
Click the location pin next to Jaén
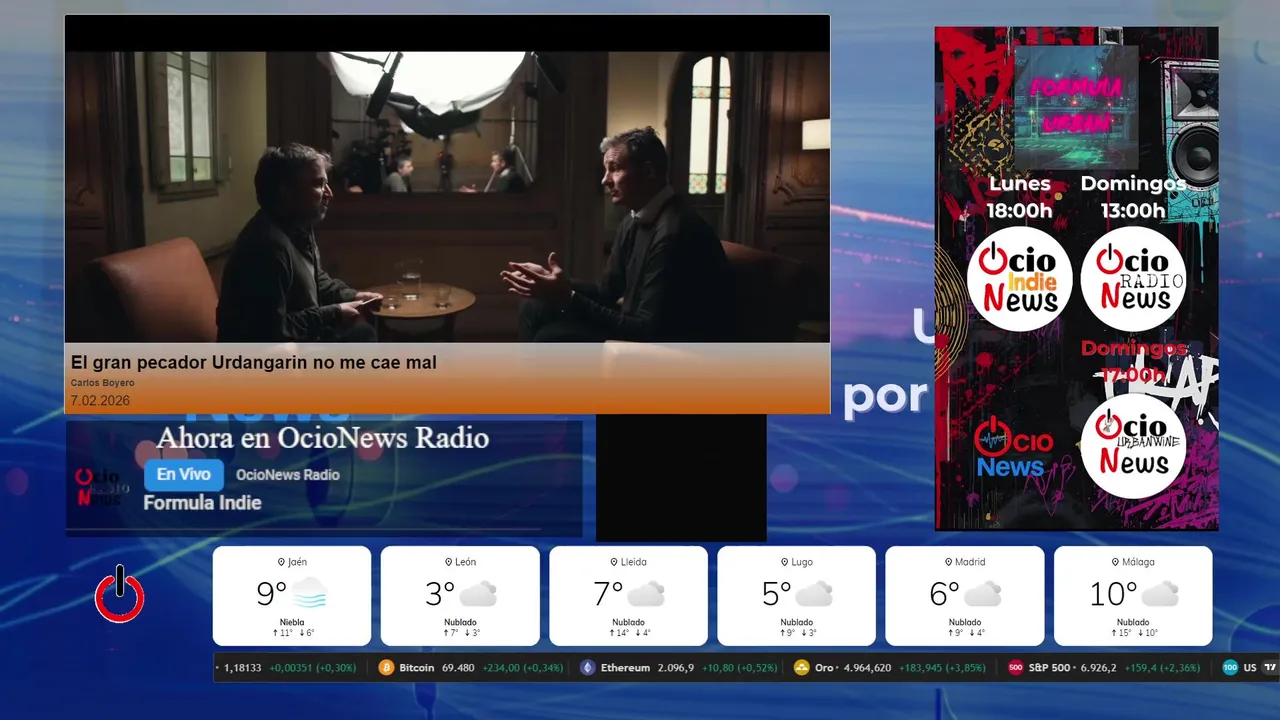281,562
